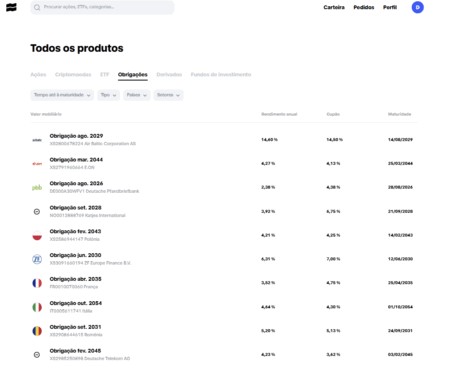Sort by Rendimento anual column header
463x368 pixels.
pyautogui.click(x=279, y=114)
